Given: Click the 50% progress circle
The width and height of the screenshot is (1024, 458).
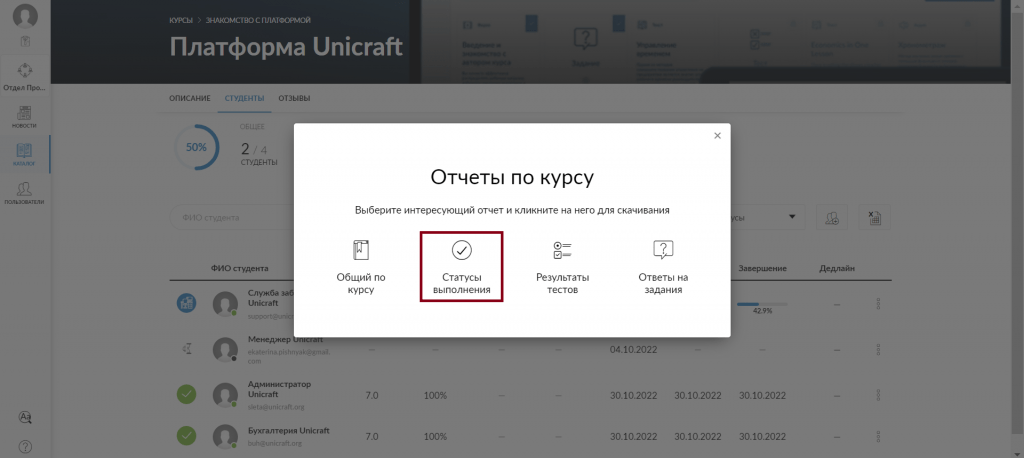Looking at the screenshot, I should (196, 148).
